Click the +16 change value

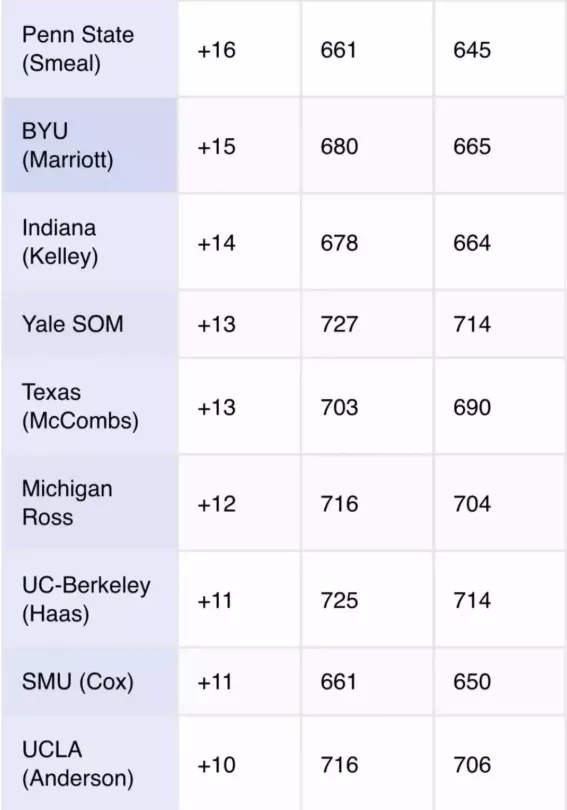(x=216, y=50)
